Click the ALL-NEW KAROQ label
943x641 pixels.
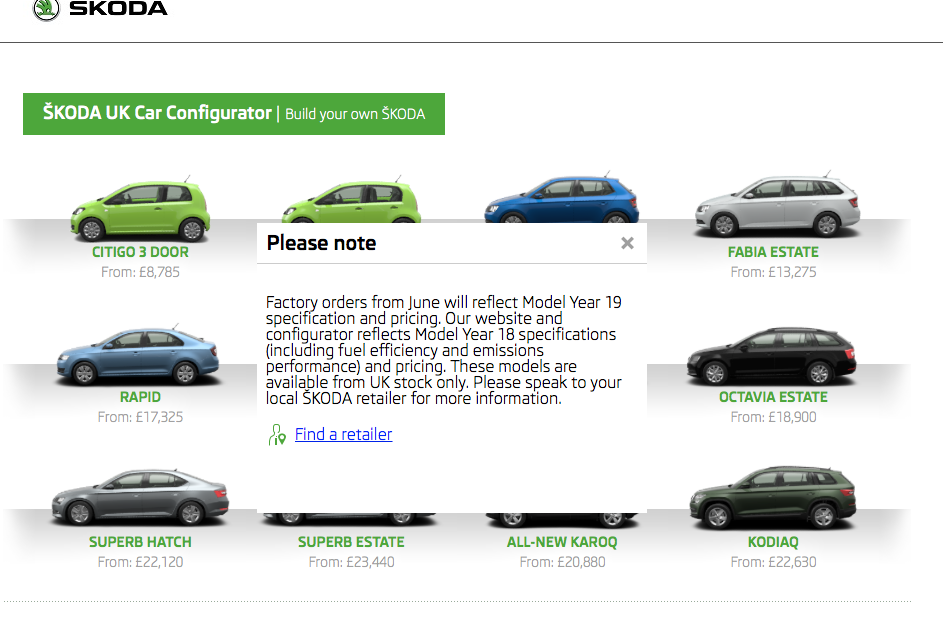(562, 542)
